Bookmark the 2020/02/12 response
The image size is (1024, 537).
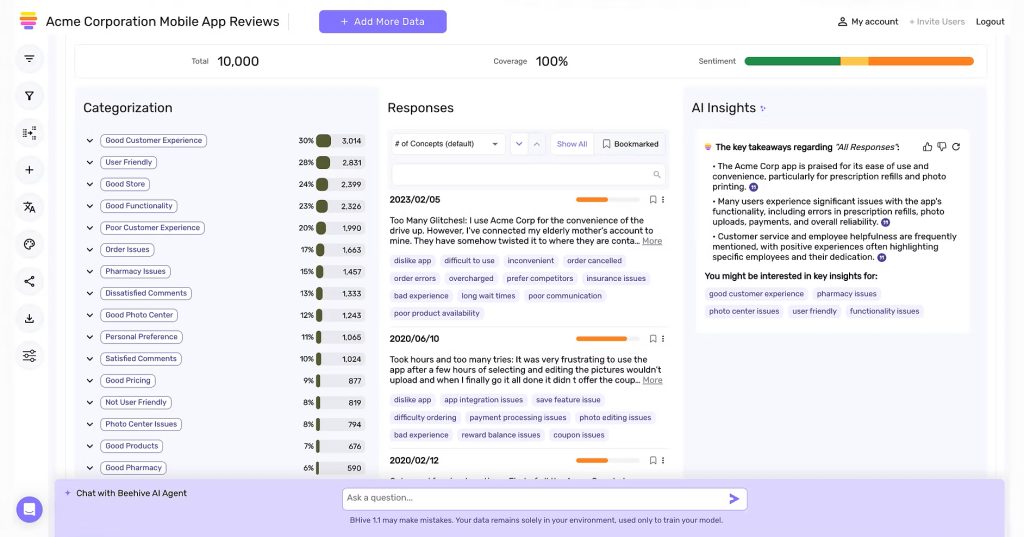pos(652,461)
